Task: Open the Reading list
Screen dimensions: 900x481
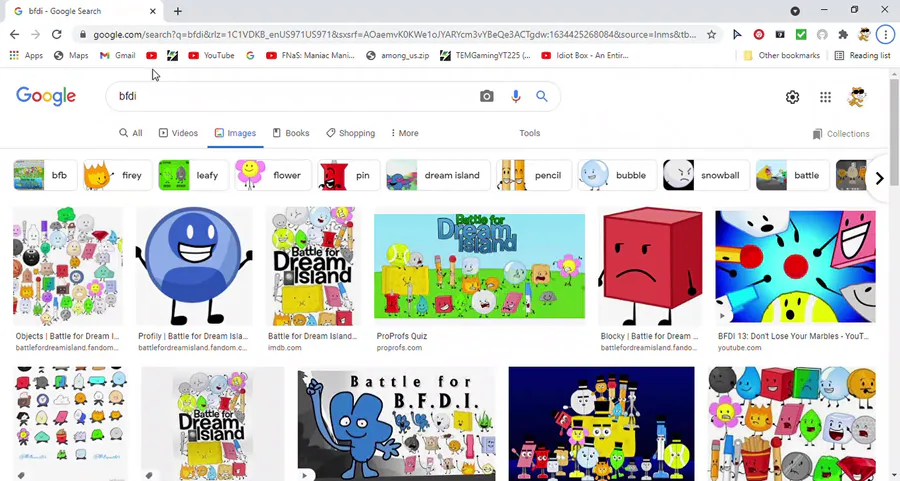Action: tap(863, 56)
